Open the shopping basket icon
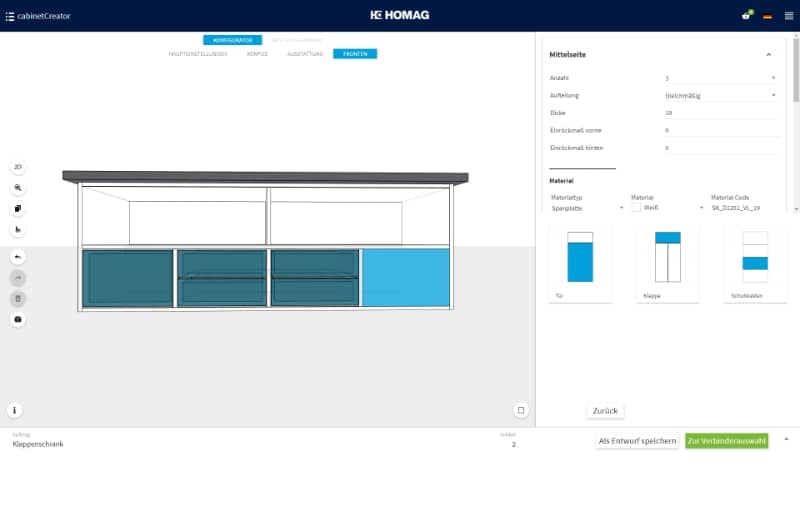800x520 pixels. point(746,15)
